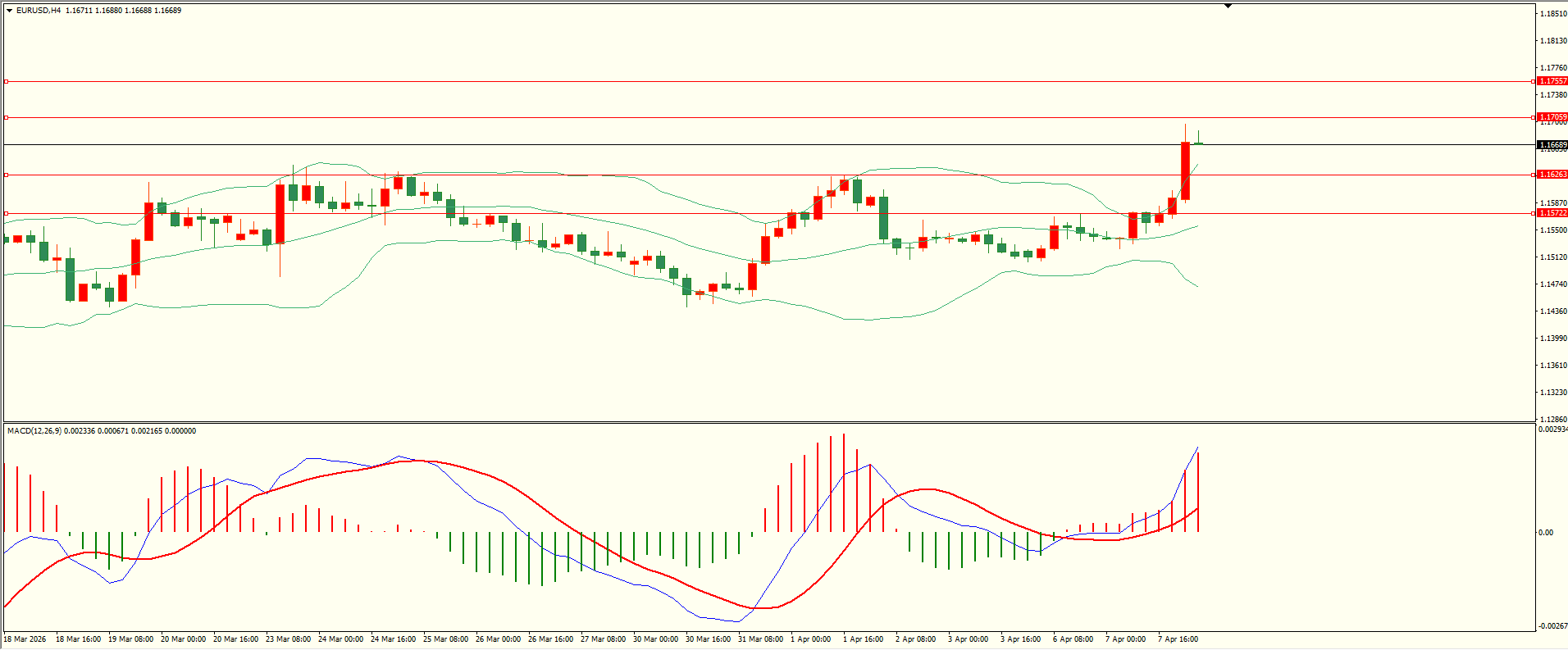The image size is (1568, 650).
Task: Click the black triangle beside EURUSD,H4
Action: click(9, 11)
